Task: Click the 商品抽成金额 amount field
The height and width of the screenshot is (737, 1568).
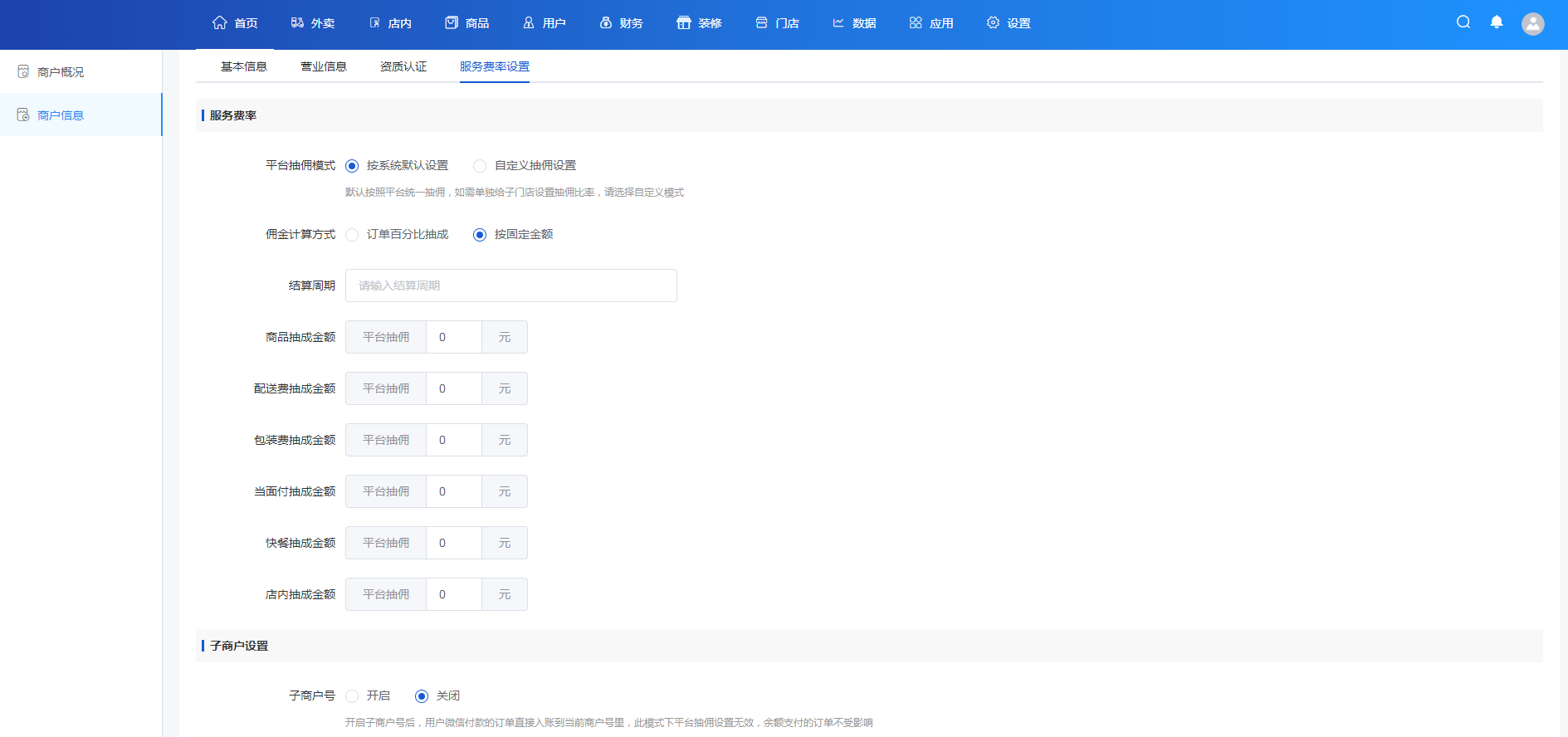Action: (x=453, y=337)
